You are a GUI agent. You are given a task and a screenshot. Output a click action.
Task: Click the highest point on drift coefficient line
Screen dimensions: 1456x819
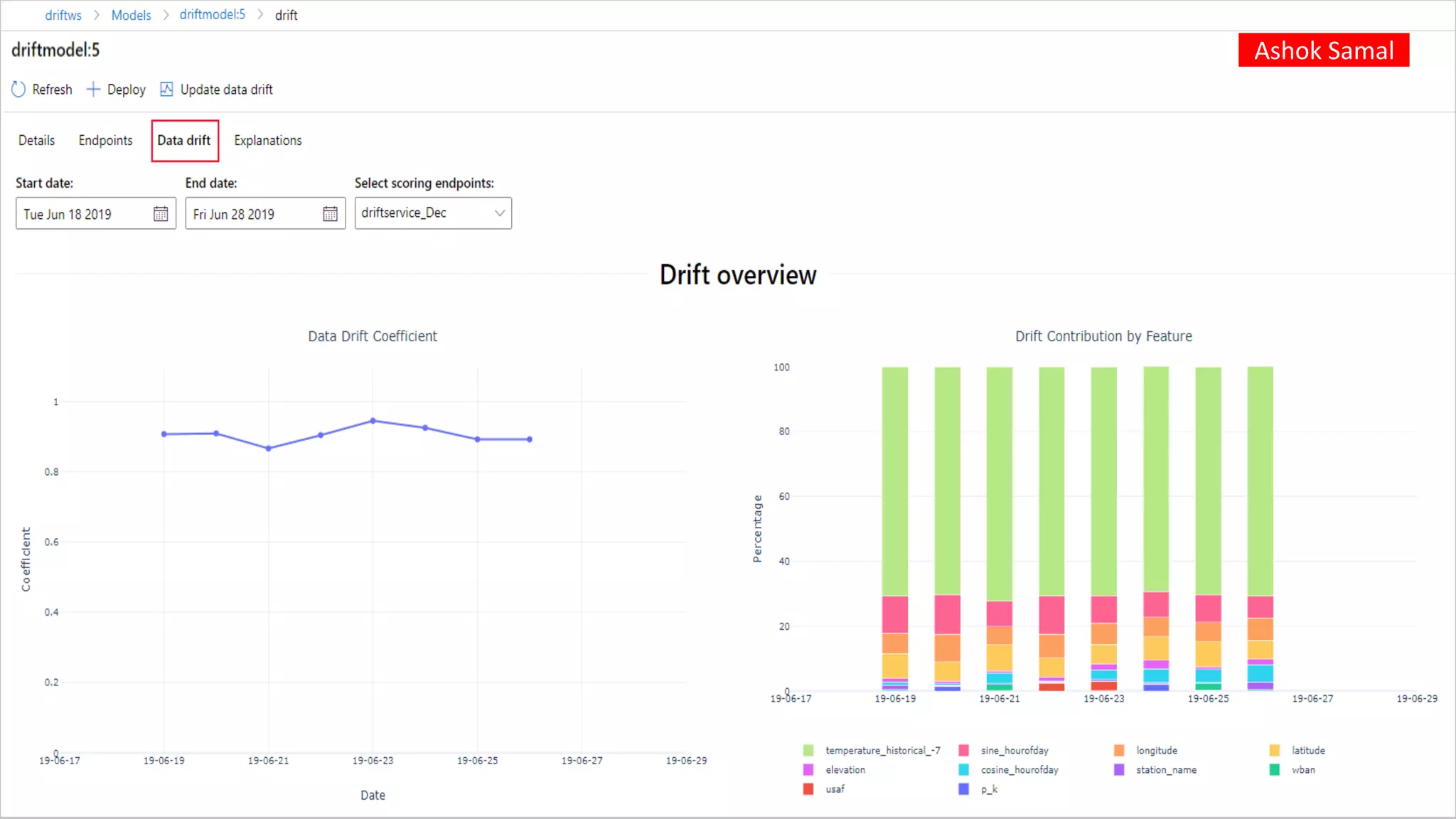[373, 421]
